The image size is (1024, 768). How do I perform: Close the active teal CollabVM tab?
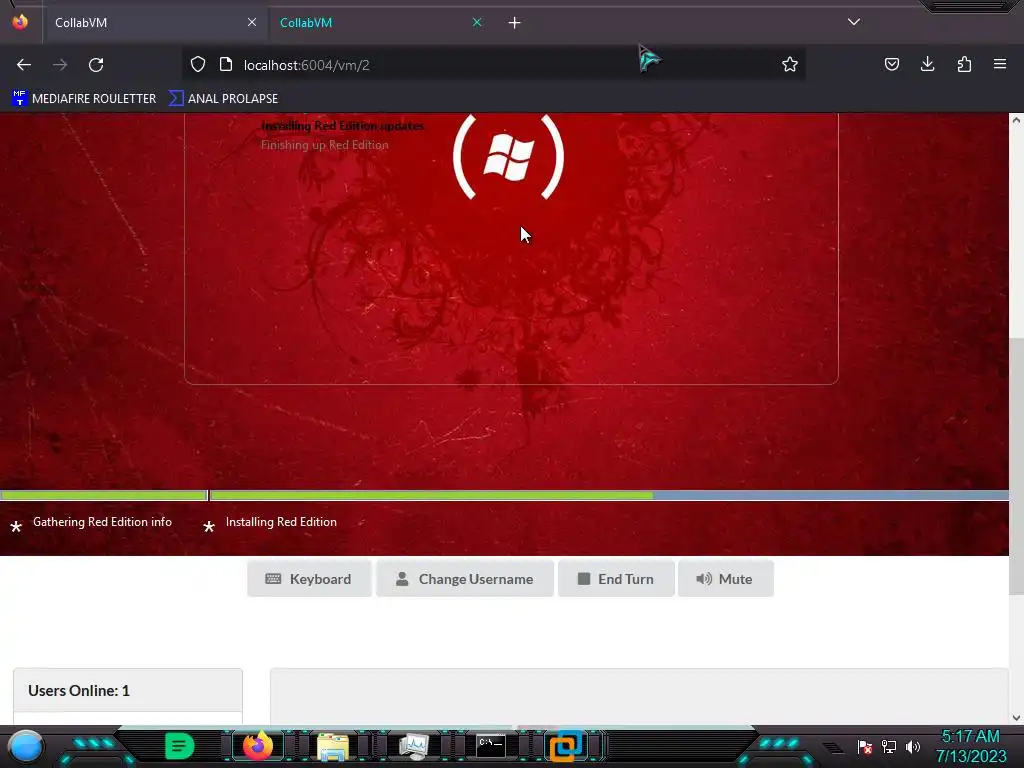(477, 22)
